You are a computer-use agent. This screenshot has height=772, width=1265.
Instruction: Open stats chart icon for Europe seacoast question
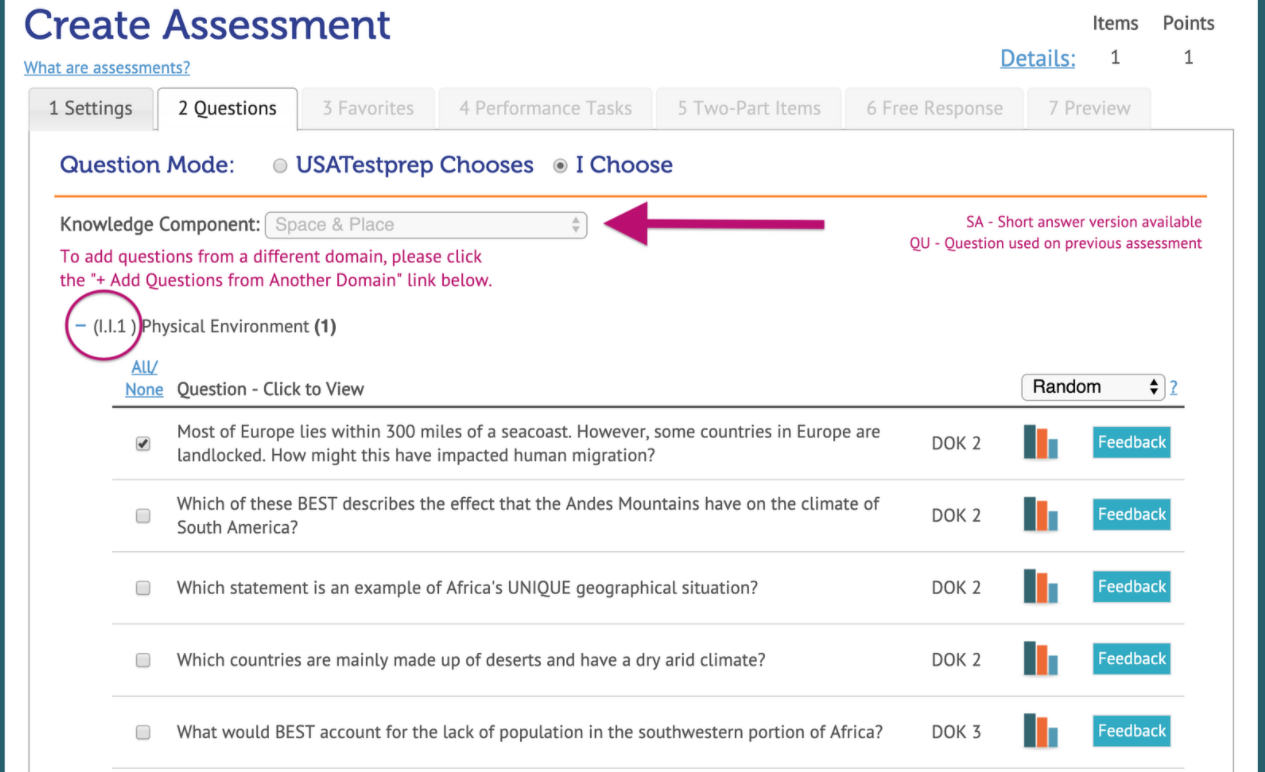(x=1041, y=442)
